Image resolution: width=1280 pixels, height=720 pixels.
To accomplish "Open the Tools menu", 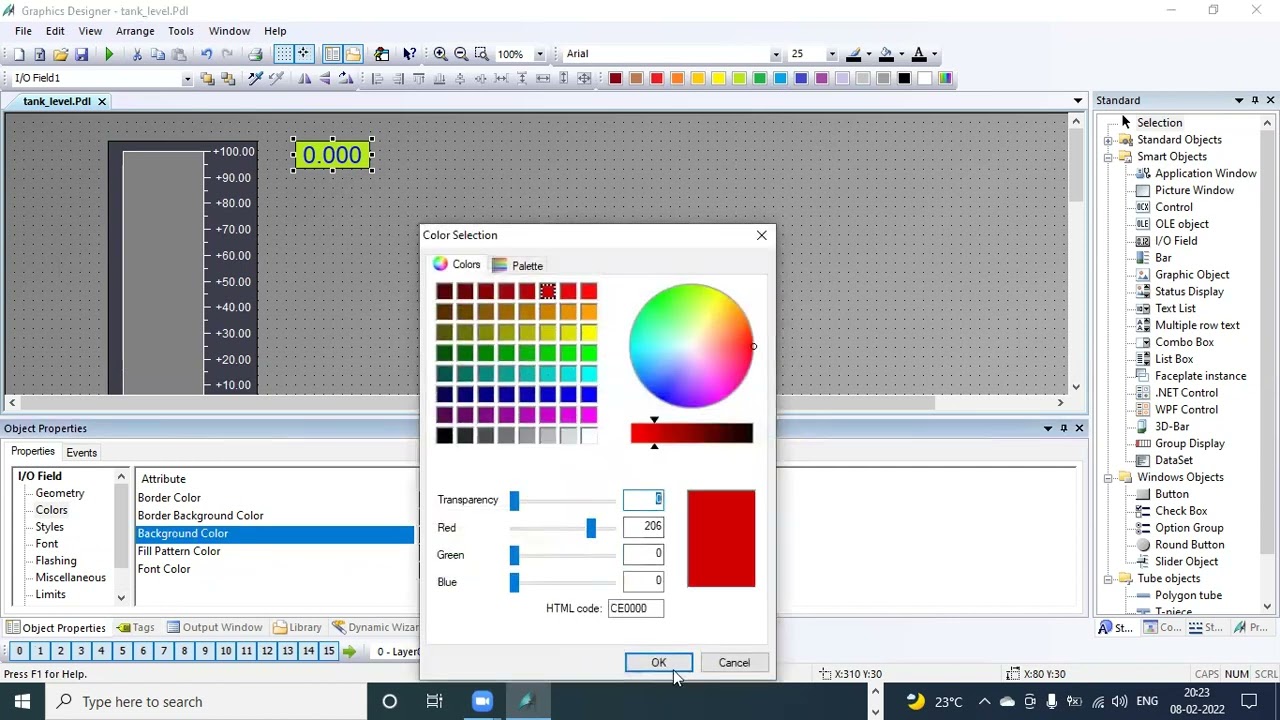I will point(181,31).
